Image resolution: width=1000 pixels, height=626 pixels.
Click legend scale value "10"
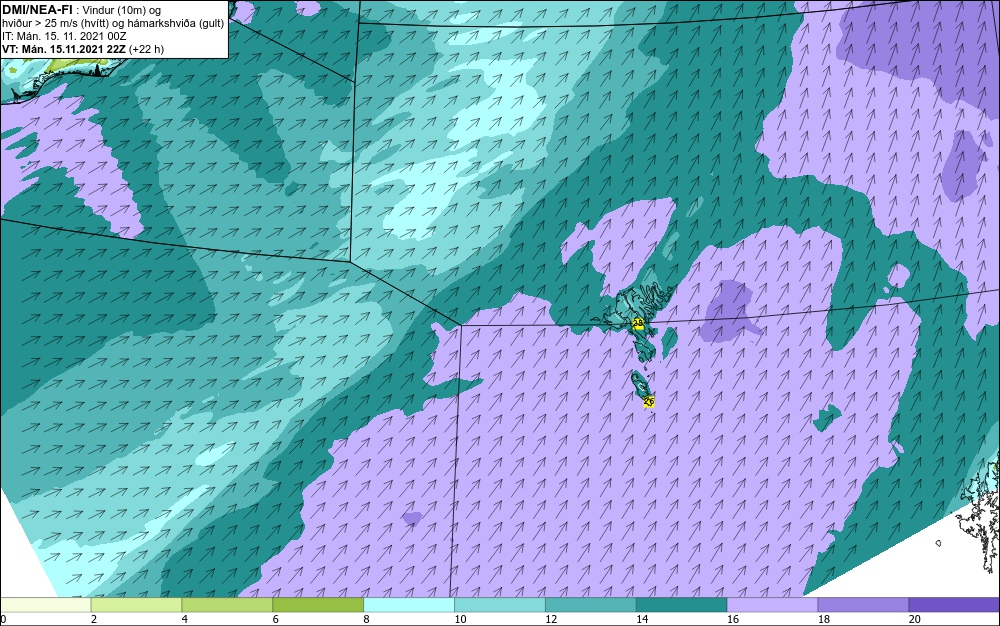[x=460, y=619]
